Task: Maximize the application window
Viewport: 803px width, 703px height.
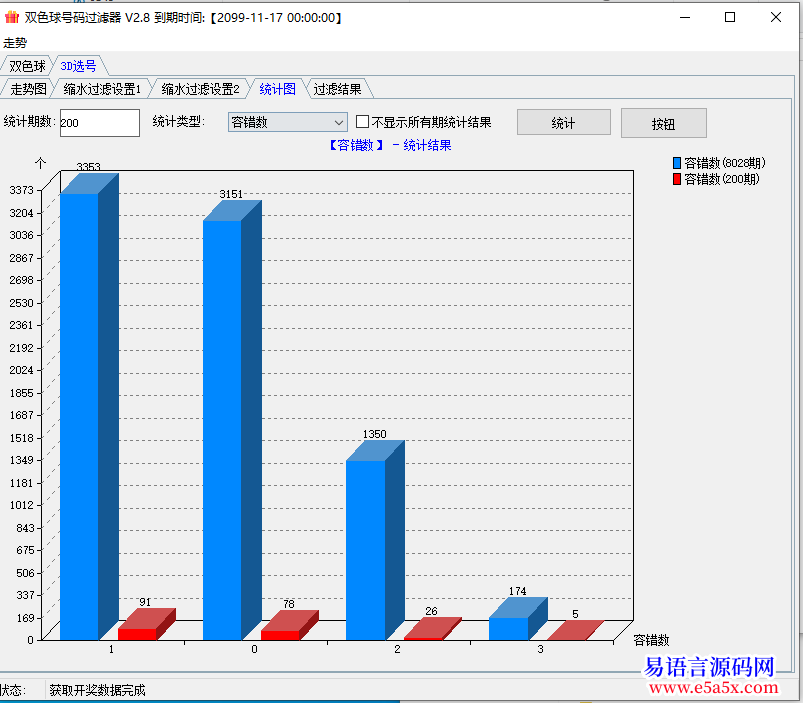Action: [730, 18]
